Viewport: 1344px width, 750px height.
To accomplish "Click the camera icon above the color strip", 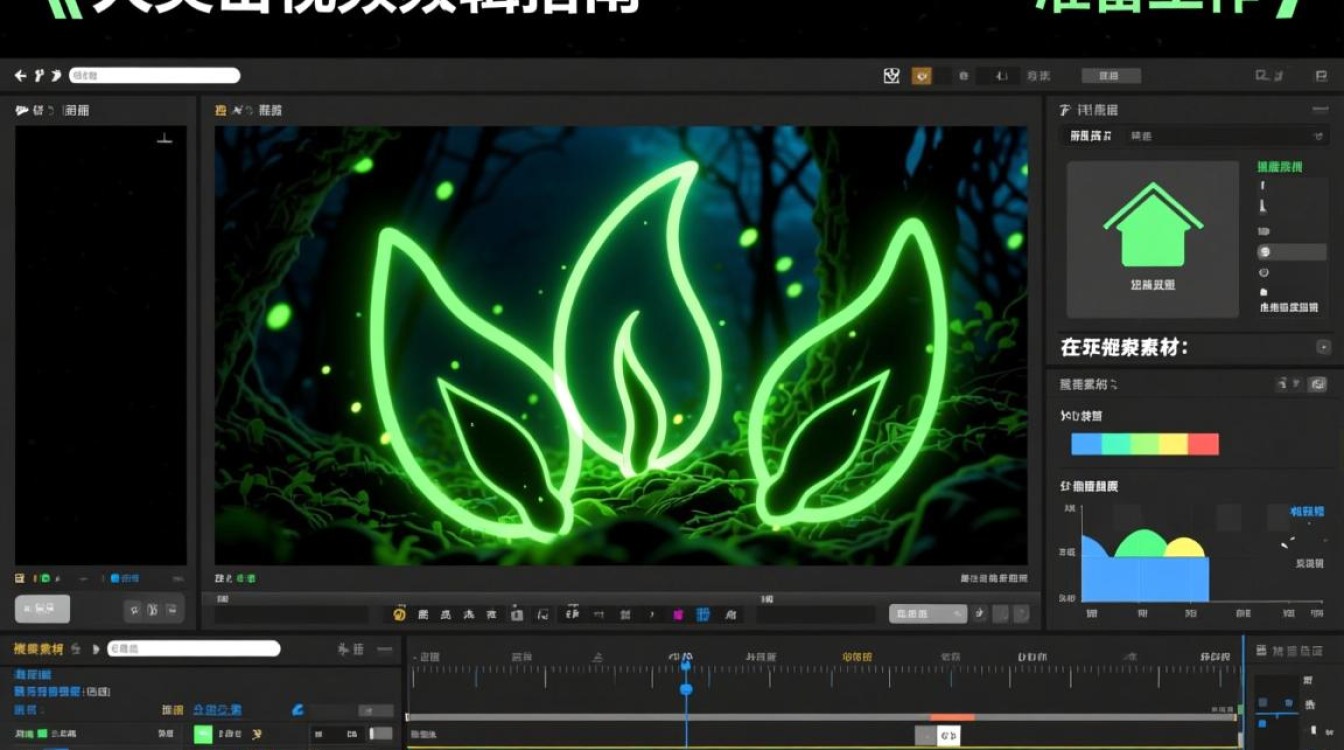I will pos(1317,384).
